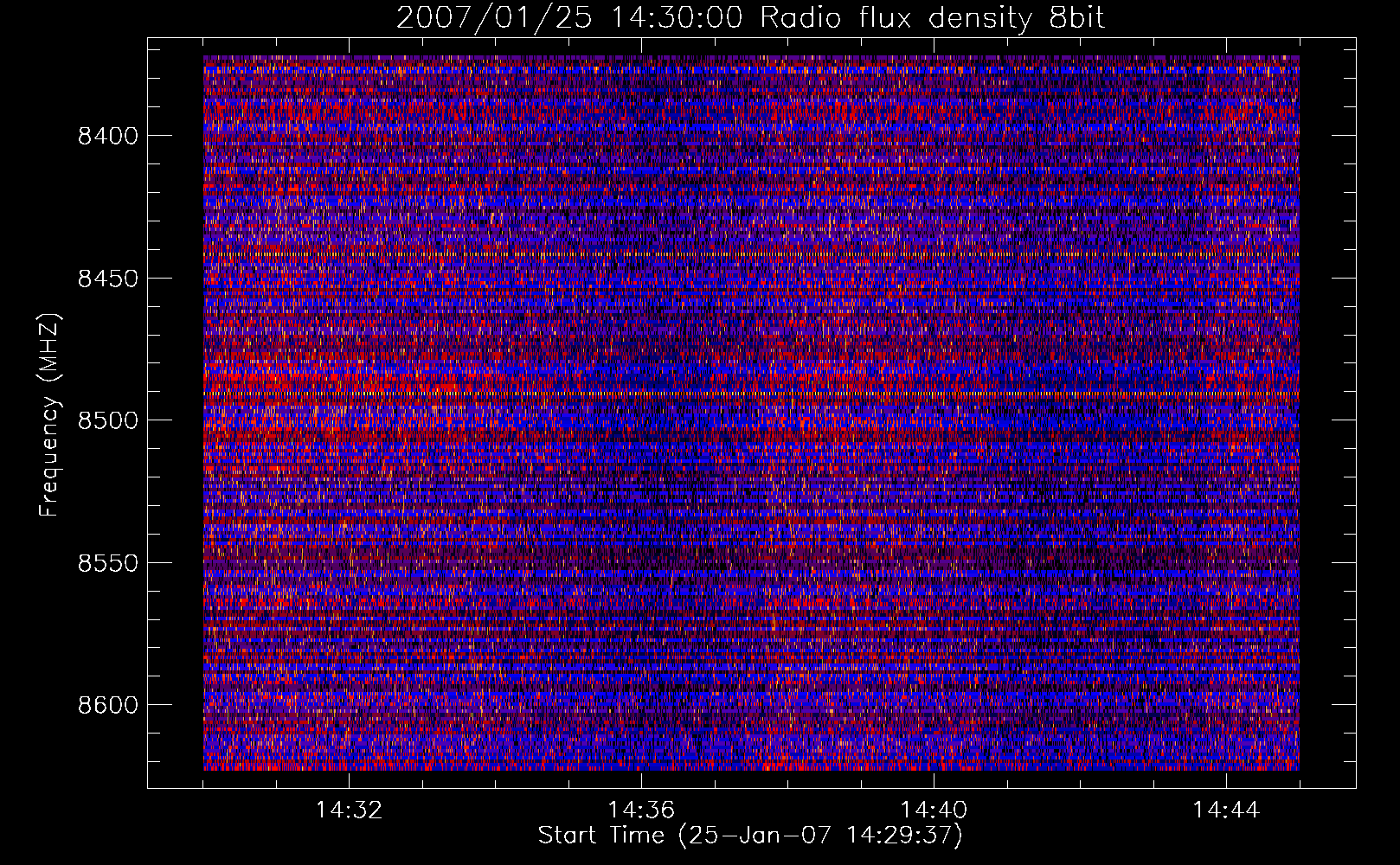Click the 14:44 time axis label
Viewport: 1400px width, 865px height.
click(1226, 811)
